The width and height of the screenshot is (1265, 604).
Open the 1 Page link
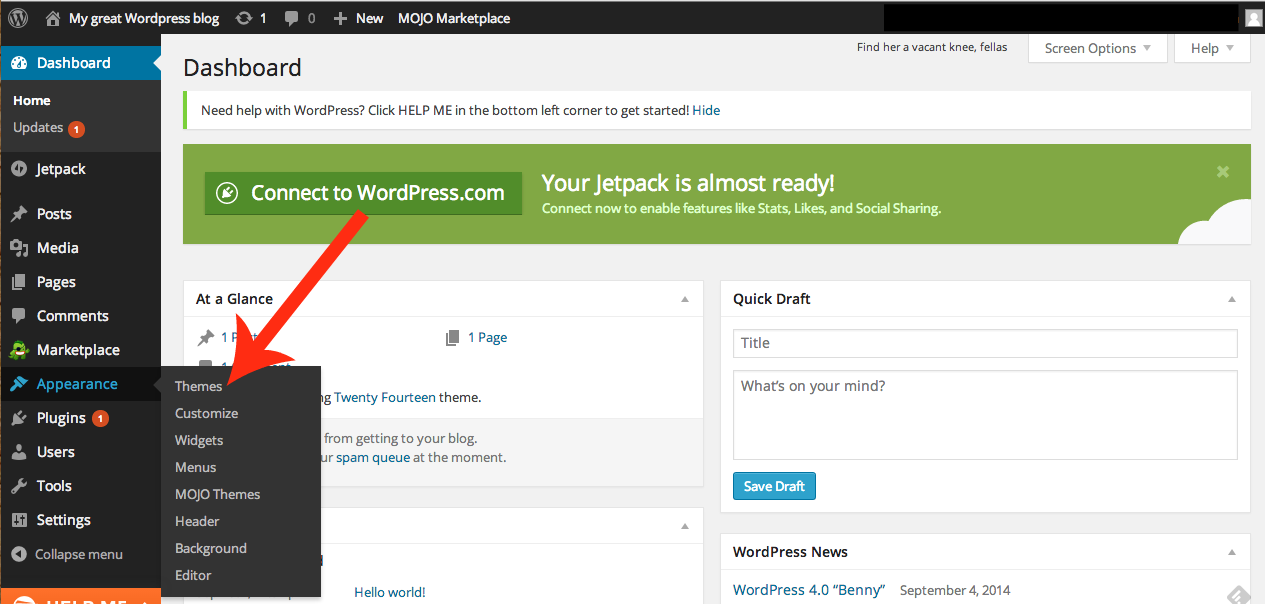pos(487,338)
